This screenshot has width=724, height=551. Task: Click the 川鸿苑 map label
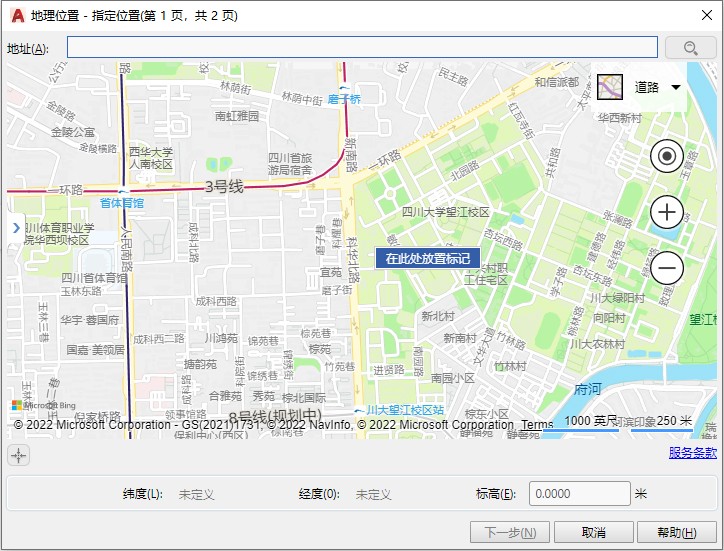pos(221,338)
